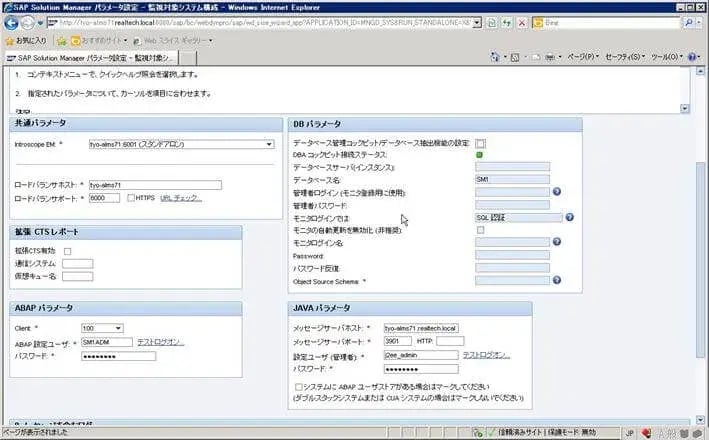Mark the ABAP ユーザストア checkbox
The height and width of the screenshot is (440, 709).
tap(298, 387)
